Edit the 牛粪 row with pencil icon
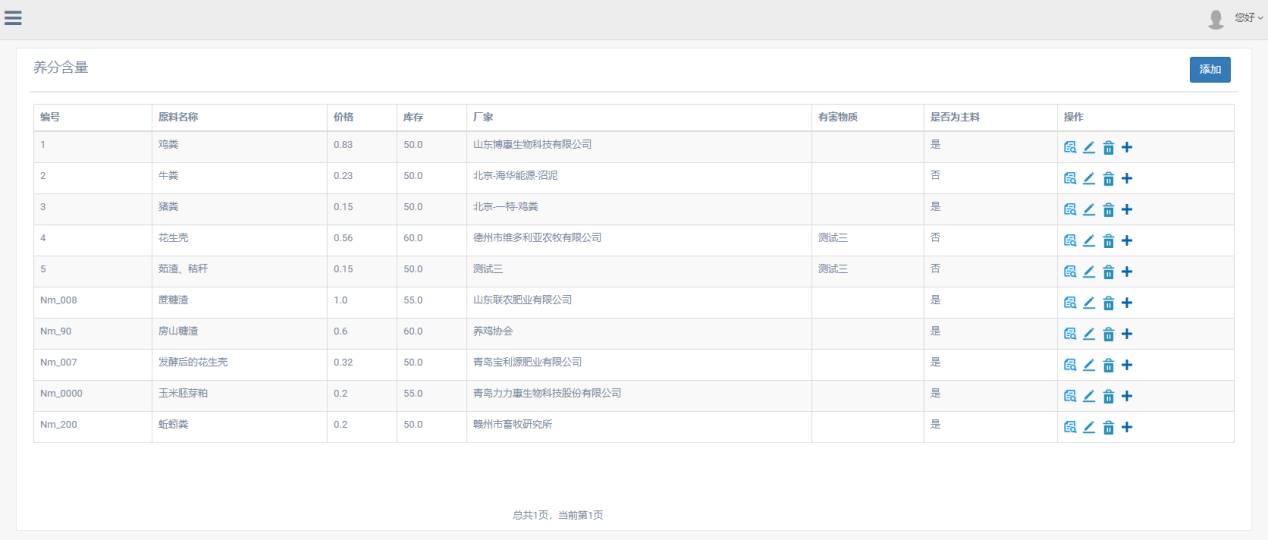Screen dimensions: 1268x540 pos(1089,179)
